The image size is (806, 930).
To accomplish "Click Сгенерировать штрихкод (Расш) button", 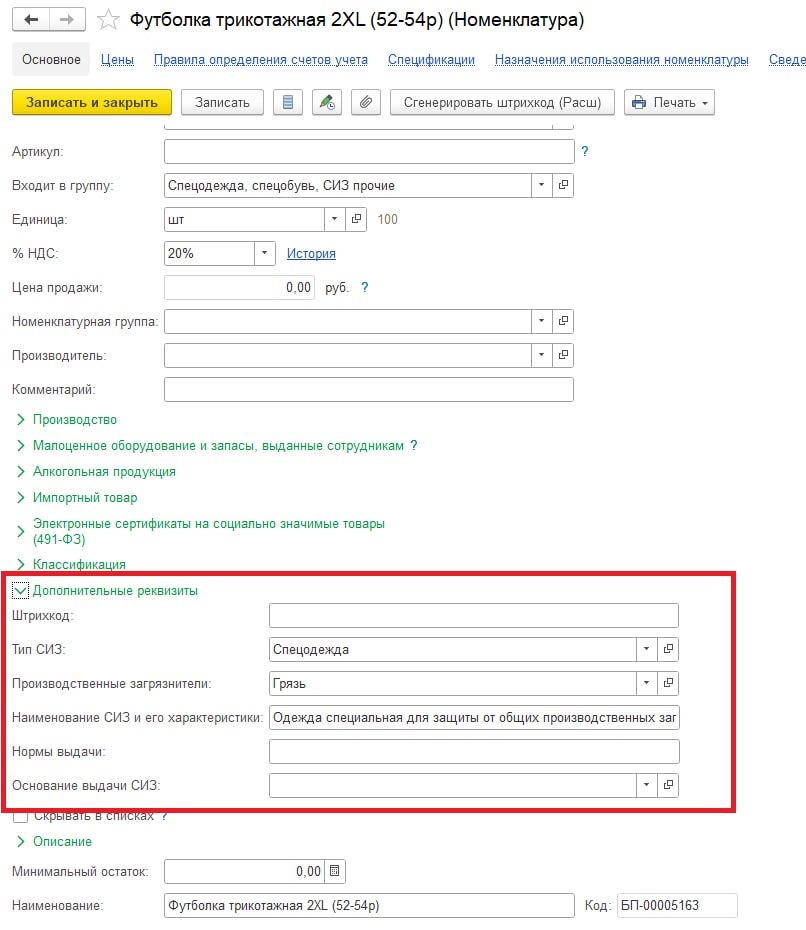I will point(502,103).
